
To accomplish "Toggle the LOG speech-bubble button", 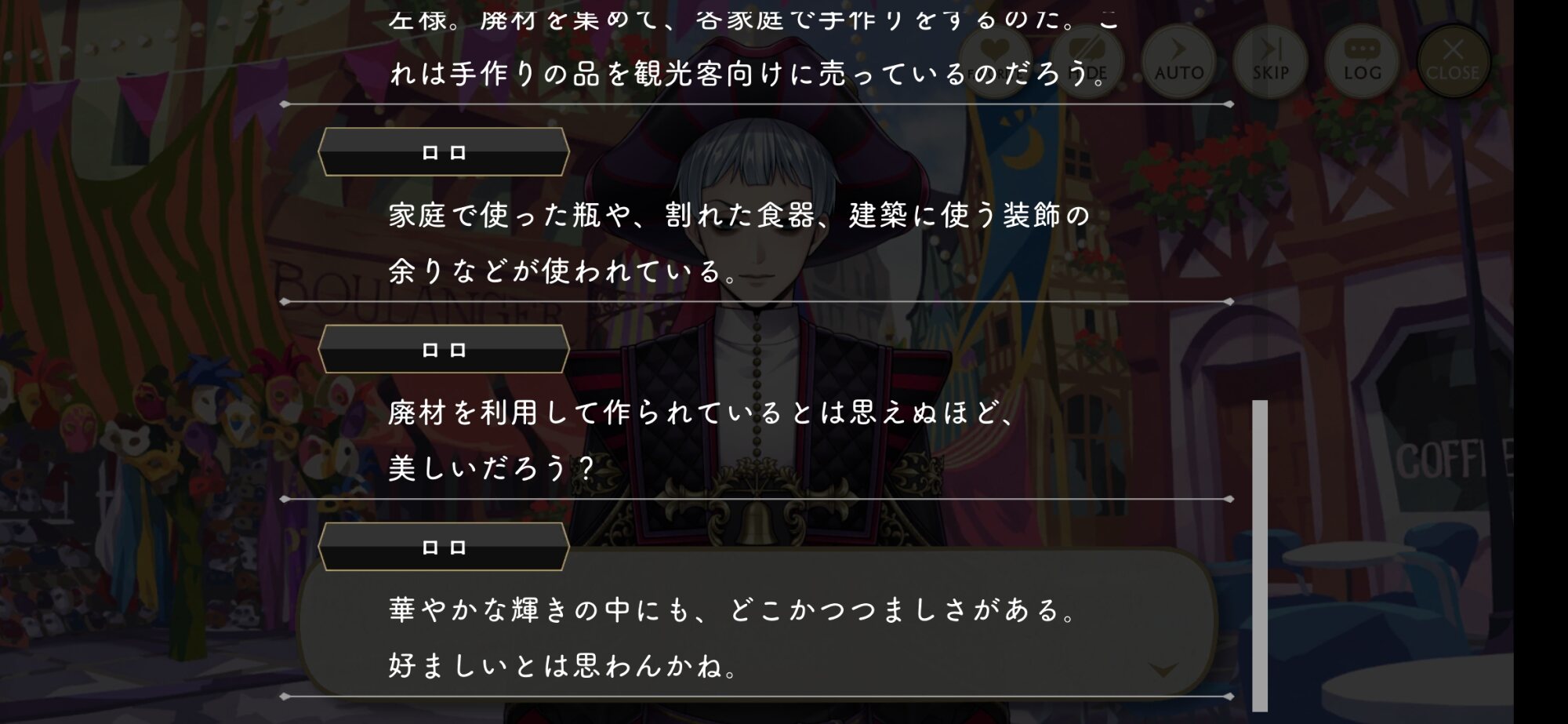I will pos(1362,60).
